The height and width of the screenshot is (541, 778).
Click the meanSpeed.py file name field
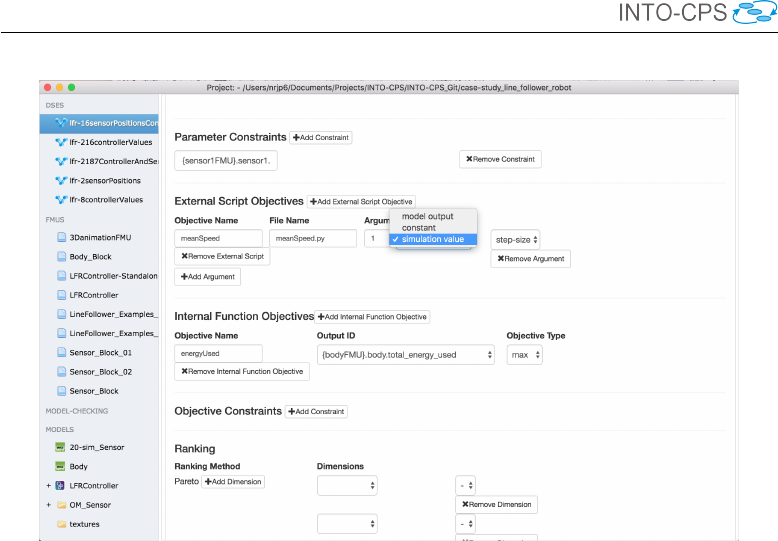pos(312,239)
